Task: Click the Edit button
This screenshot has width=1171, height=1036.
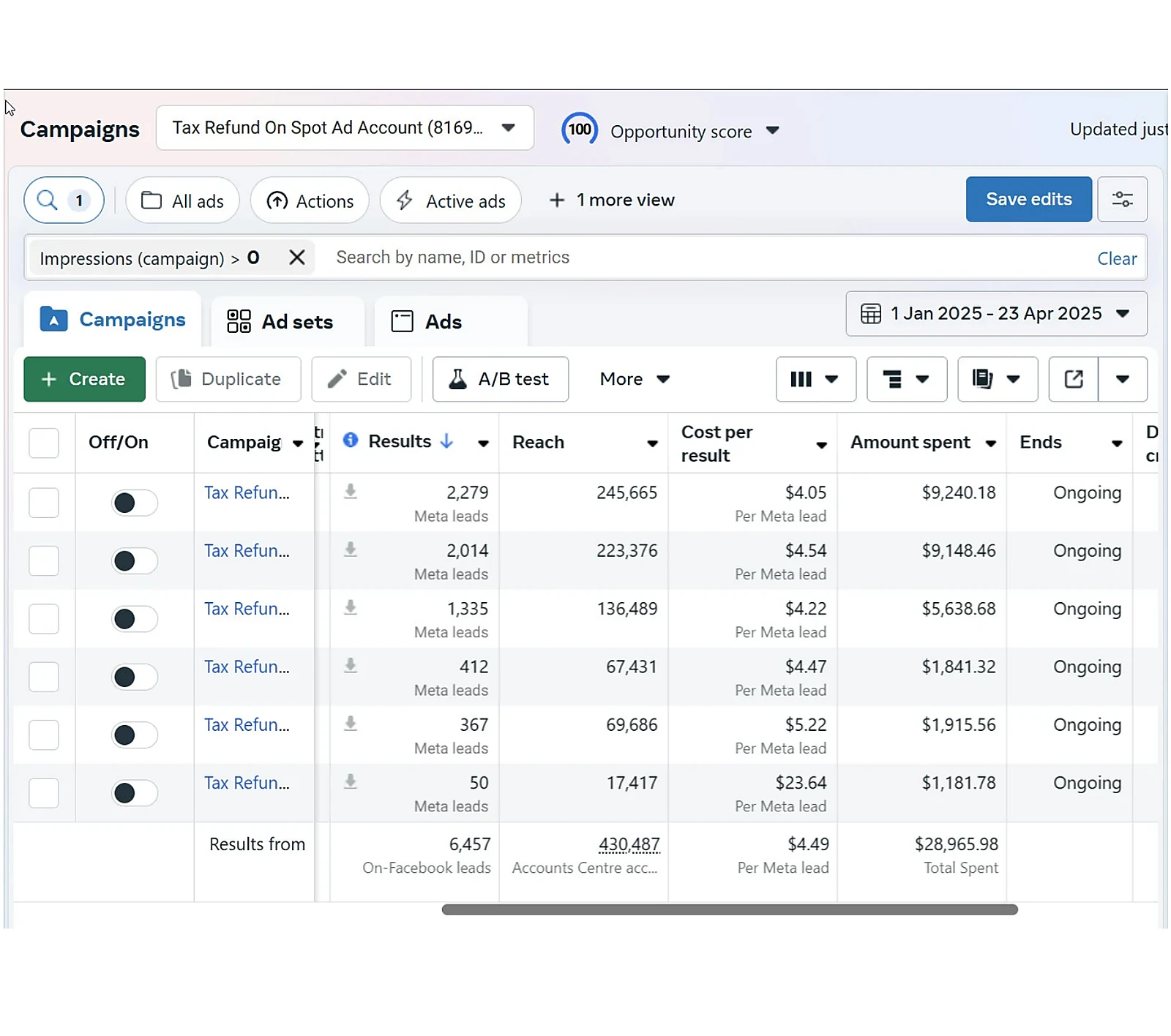Action: pyautogui.click(x=362, y=379)
